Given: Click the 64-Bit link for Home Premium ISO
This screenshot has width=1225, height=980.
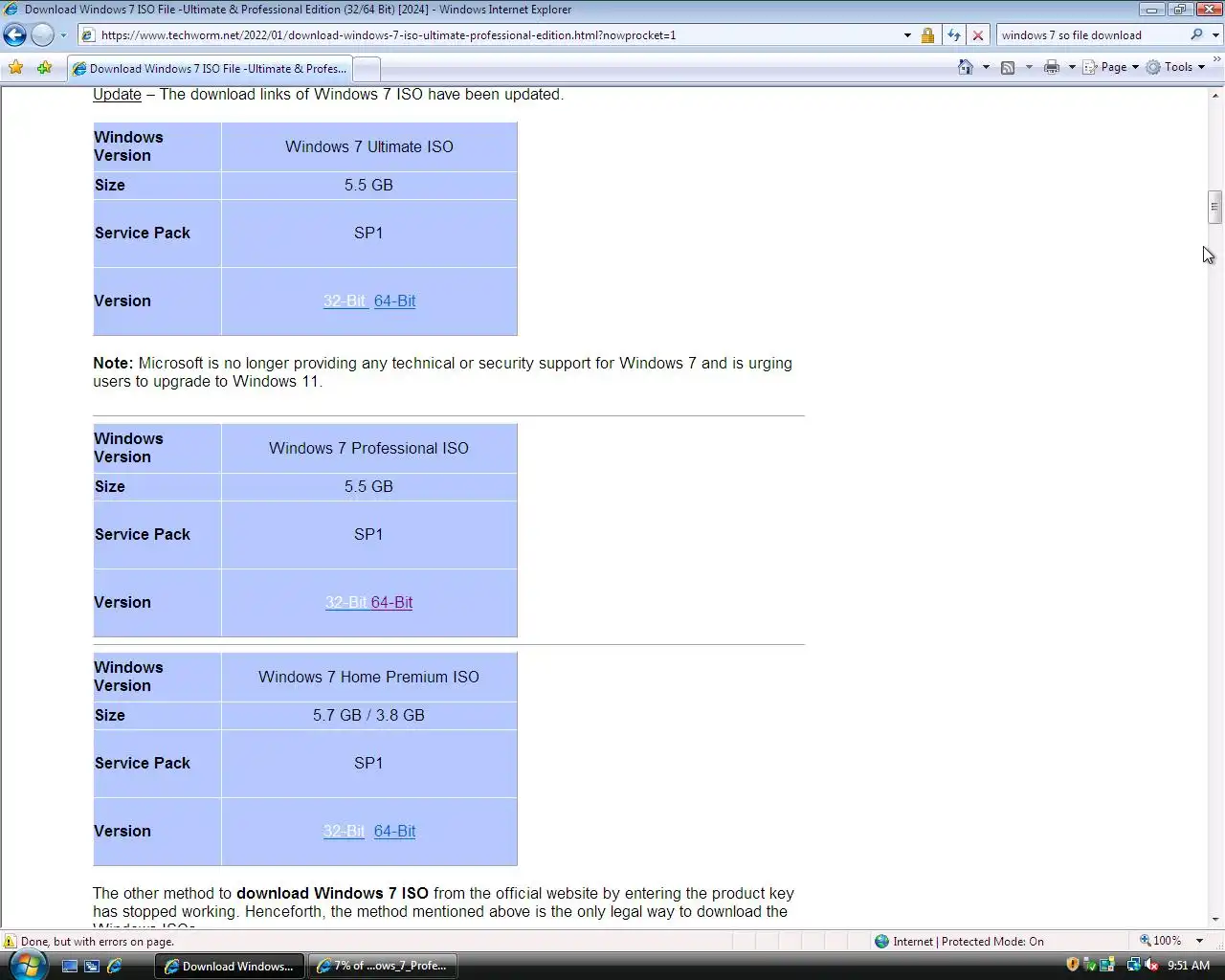Looking at the screenshot, I should pos(394,831).
